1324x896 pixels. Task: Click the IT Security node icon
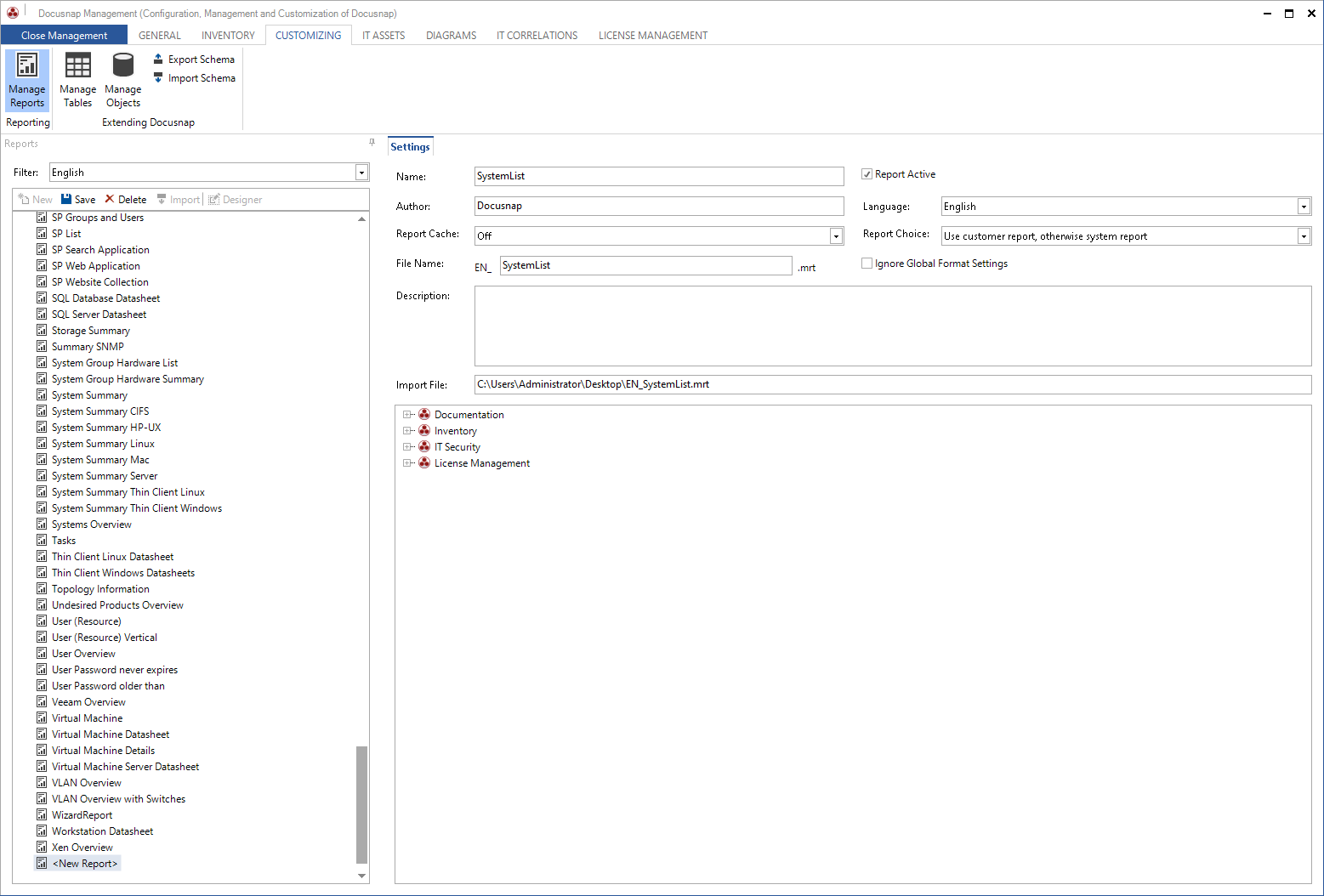[x=424, y=446]
